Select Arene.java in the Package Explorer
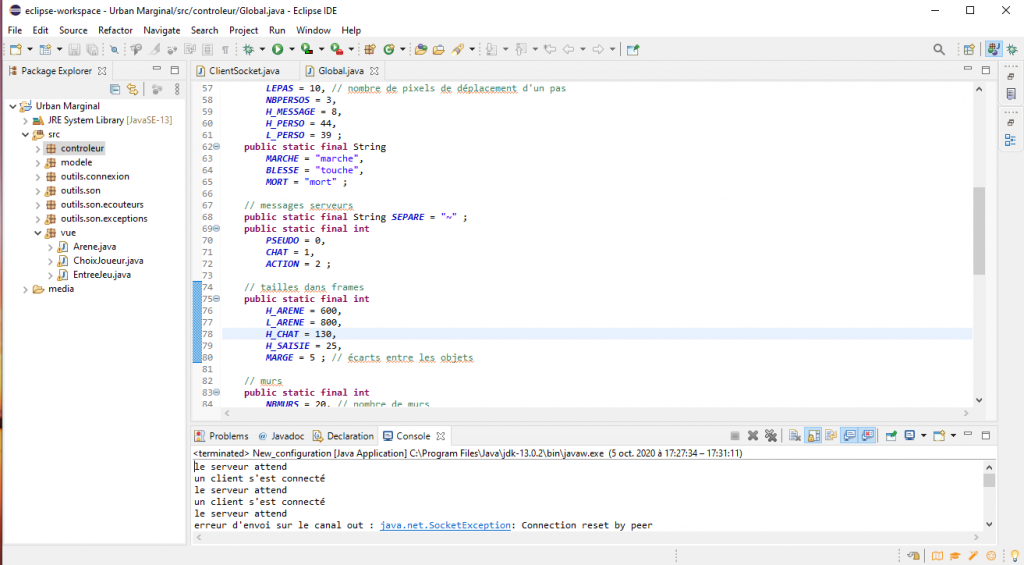1024x565 pixels. click(94, 246)
